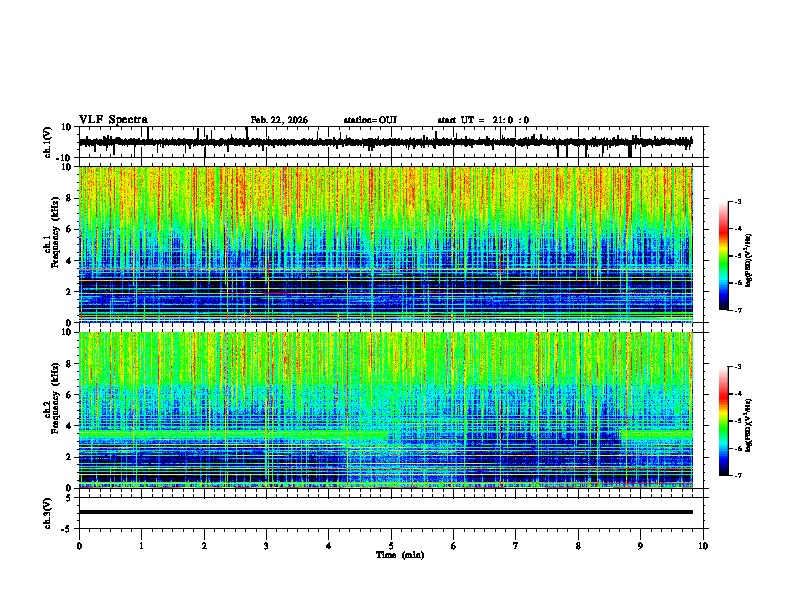Click the ch.2 color scale log(PSD) label
The image size is (792, 612).
[x=749, y=425]
